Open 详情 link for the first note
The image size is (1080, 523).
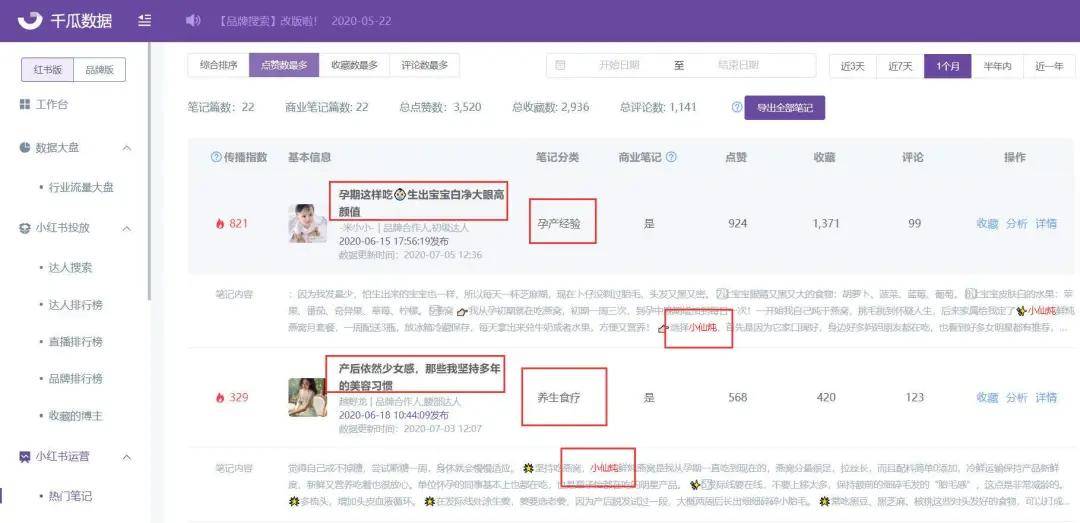pyautogui.click(x=1046, y=223)
